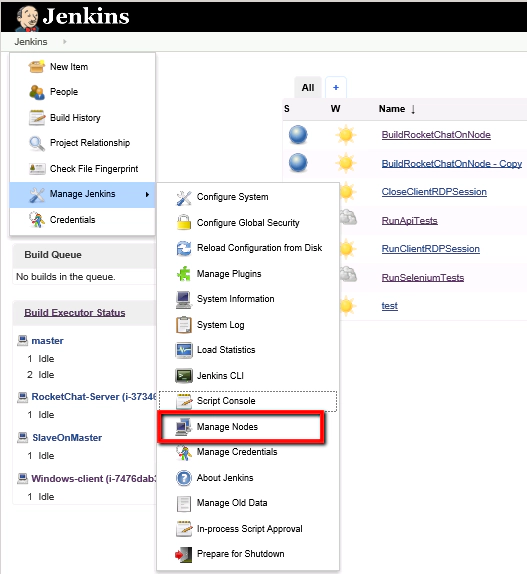Open the CloseClientRDPSession job link
527x574 pixels.
point(434,192)
